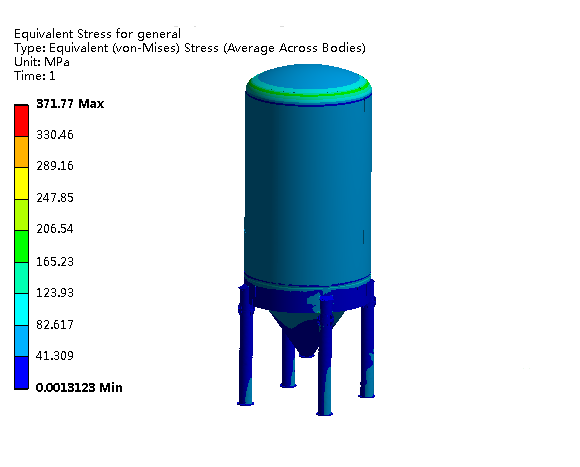Screen dimensions: 580x467
Task: Click the 0.0013123 Min legend label
Action: point(79,388)
